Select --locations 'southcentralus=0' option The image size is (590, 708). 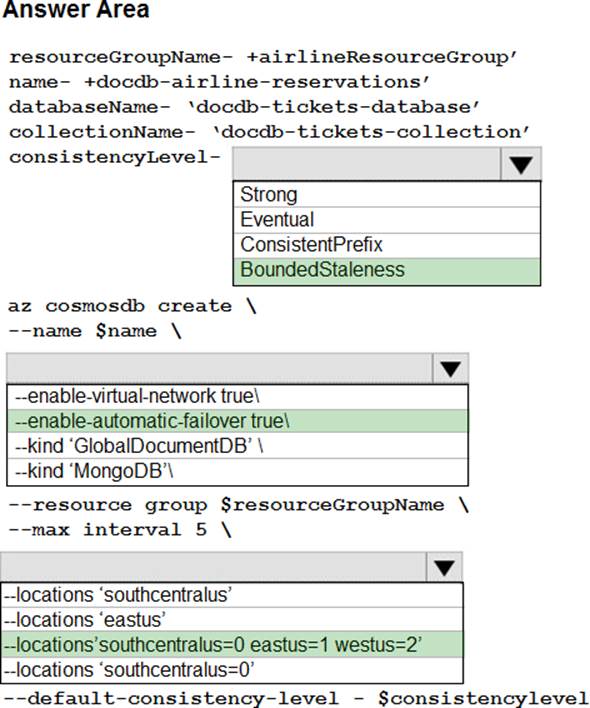232,670
